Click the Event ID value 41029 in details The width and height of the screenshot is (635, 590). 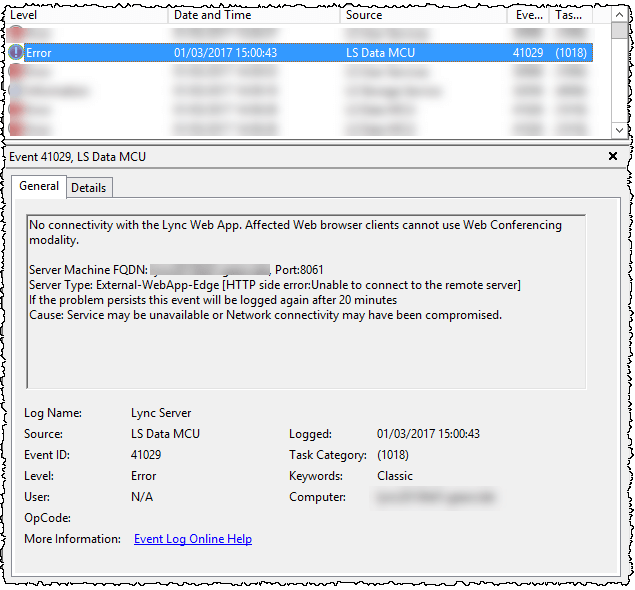[146, 455]
